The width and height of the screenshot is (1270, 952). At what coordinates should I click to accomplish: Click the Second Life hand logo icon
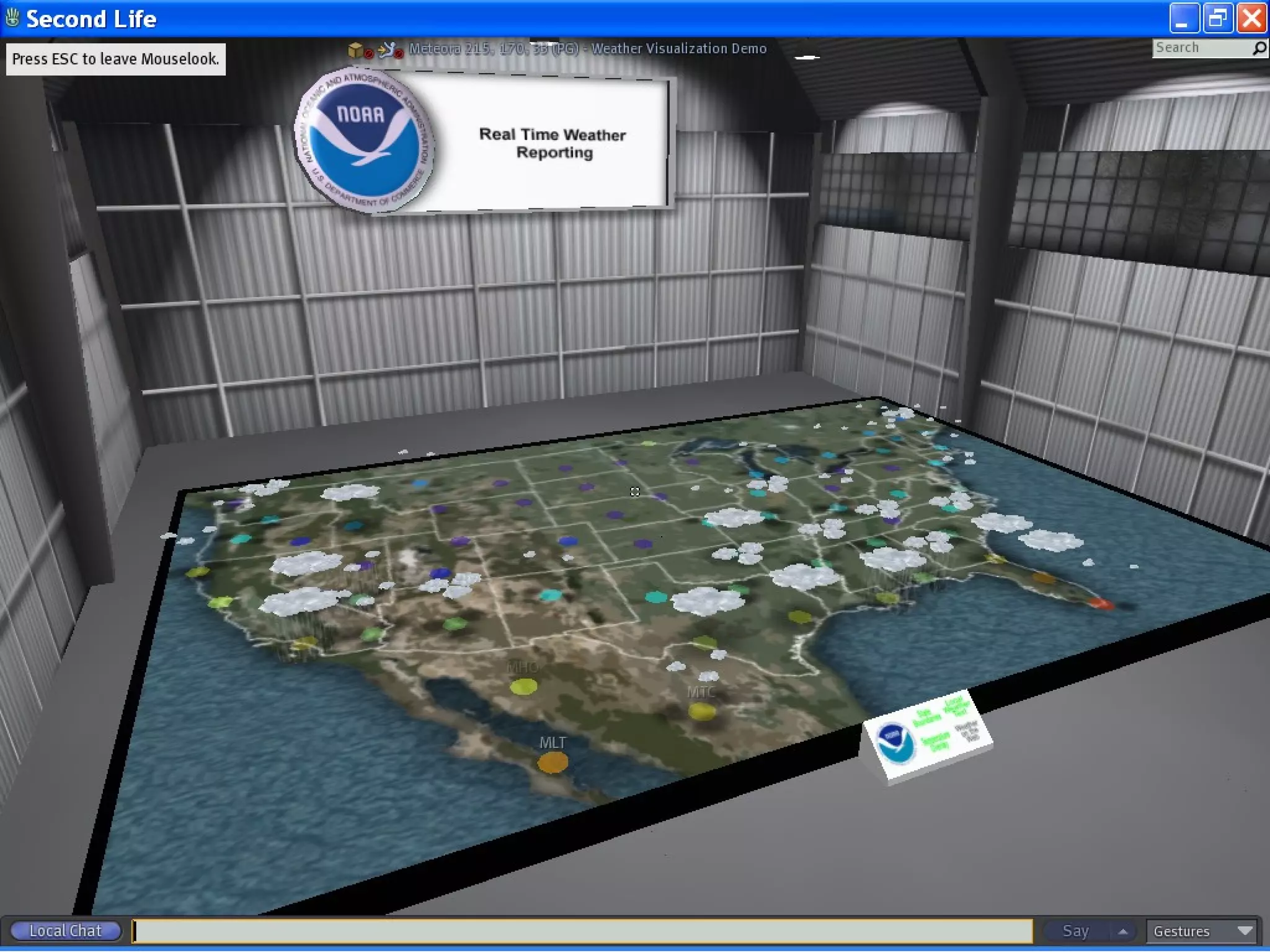click(12, 18)
